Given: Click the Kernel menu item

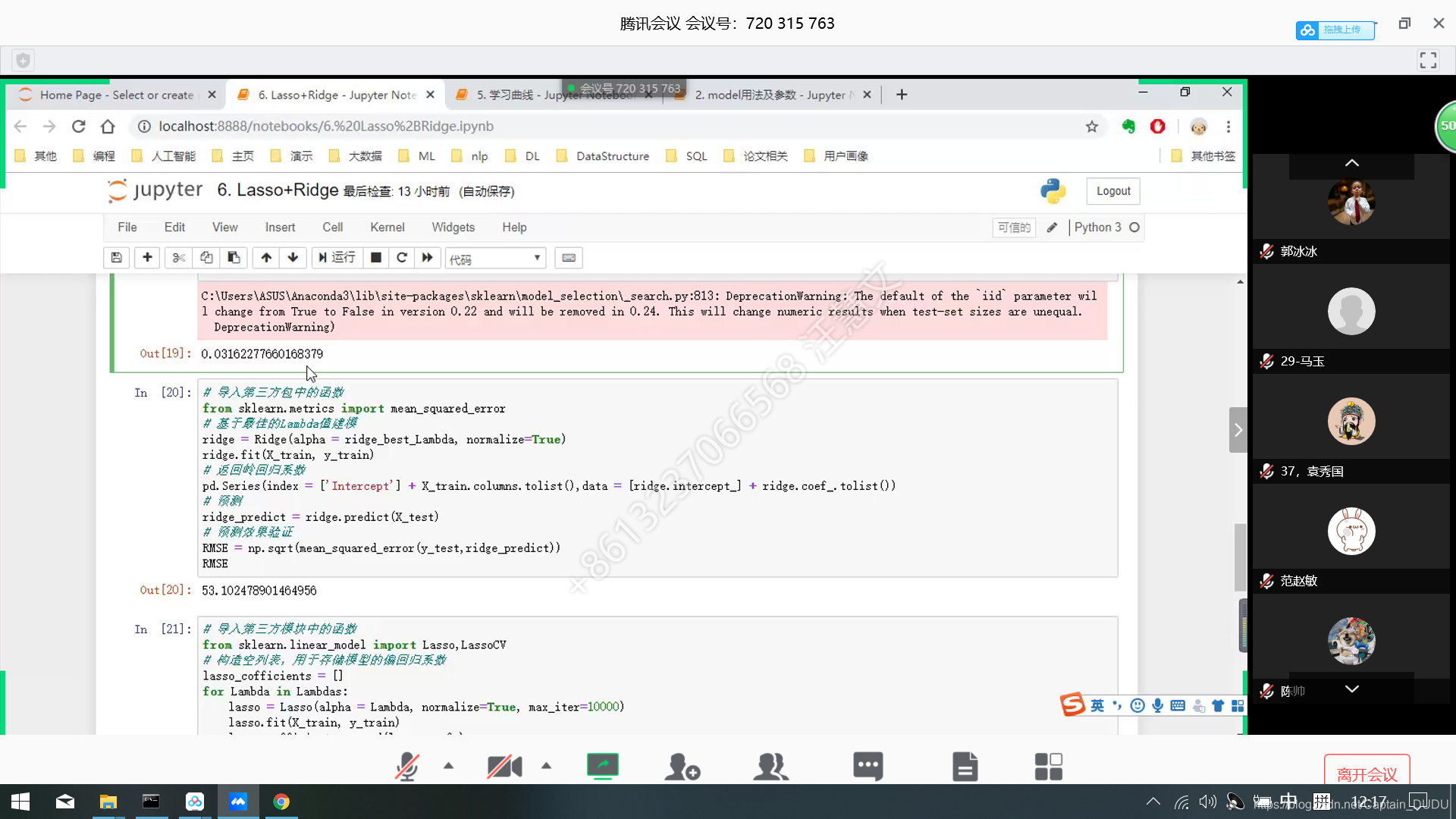Looking at the screenshot, I should pyautogui.click(x=387, y=227).
